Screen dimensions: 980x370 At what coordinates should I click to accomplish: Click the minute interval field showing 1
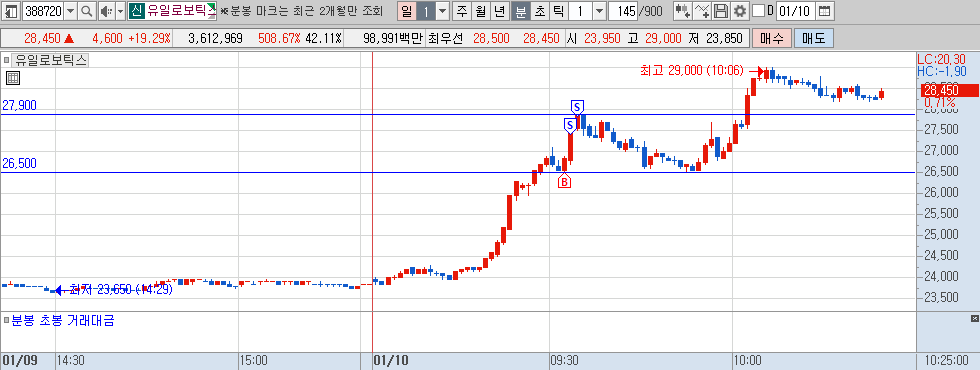coord(580,11)
